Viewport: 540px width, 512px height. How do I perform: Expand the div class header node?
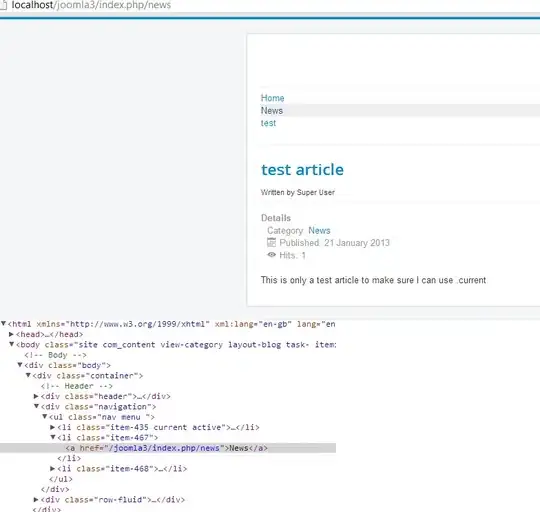(36, 396)
